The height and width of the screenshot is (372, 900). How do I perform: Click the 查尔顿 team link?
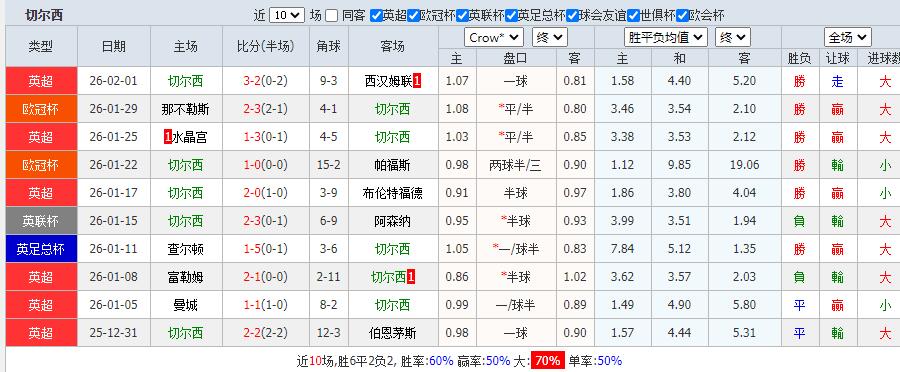click(x=185, y=249)
